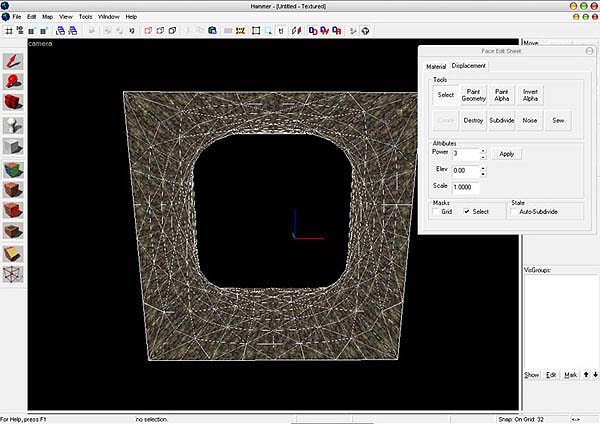The image size is (600, 424).
Task: Click the Apply button next to Power
Action: pos(507,154)
